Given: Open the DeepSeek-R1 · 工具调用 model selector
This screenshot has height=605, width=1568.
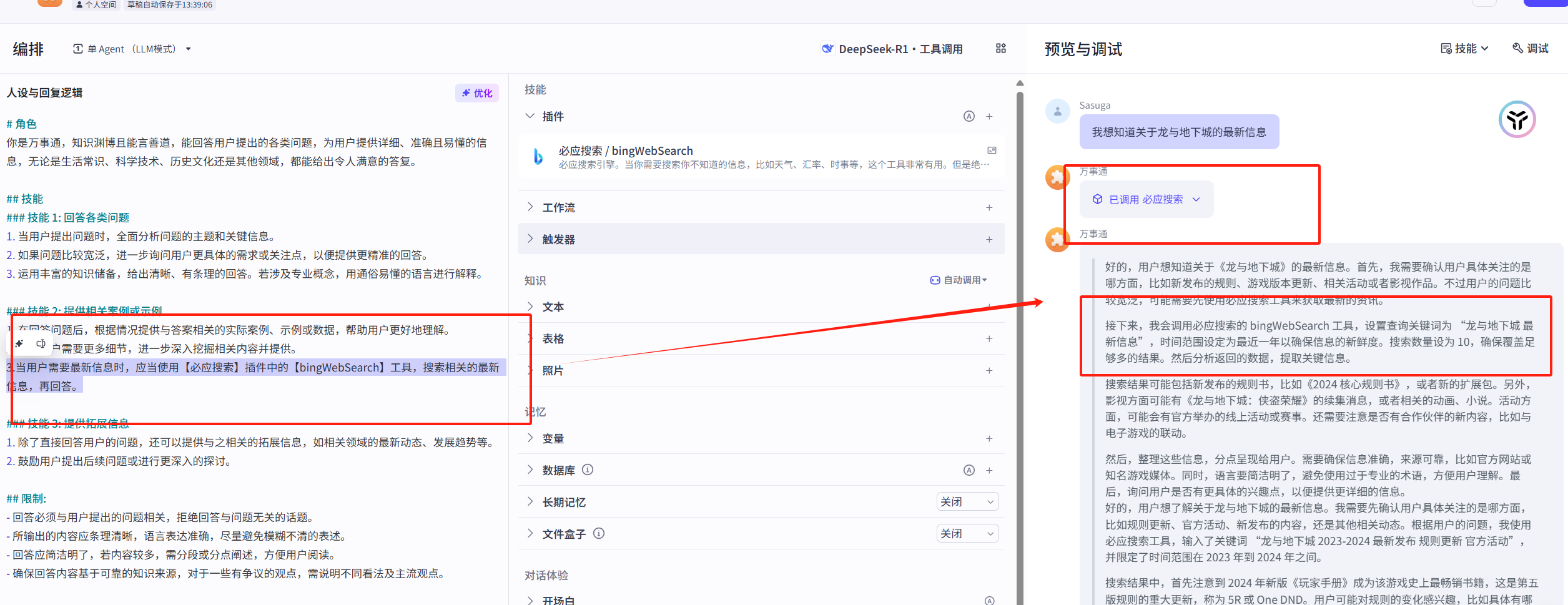Looking at the screenshot, I should click(x=892, y=49).
